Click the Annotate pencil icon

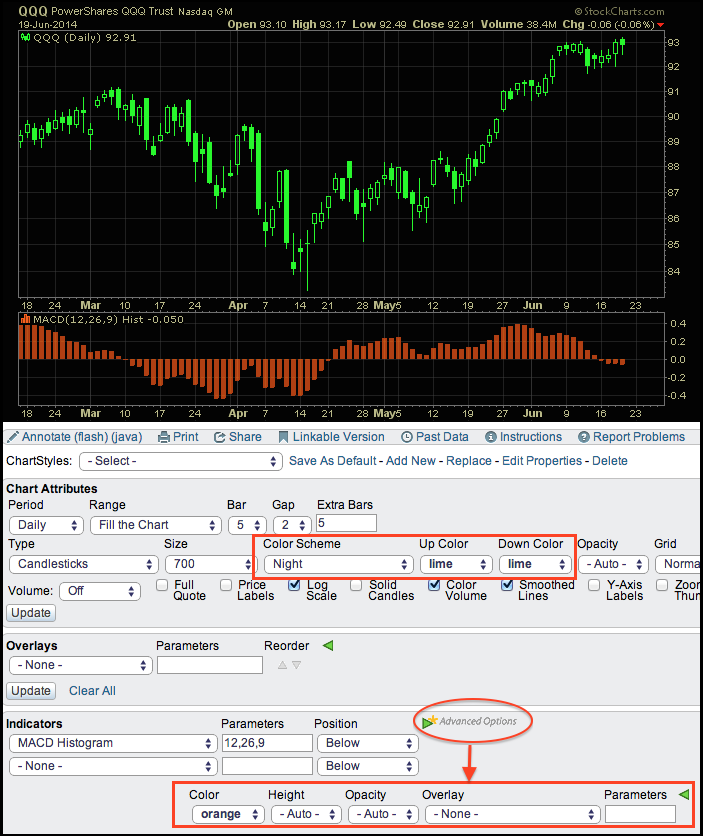tap(12, 437)
